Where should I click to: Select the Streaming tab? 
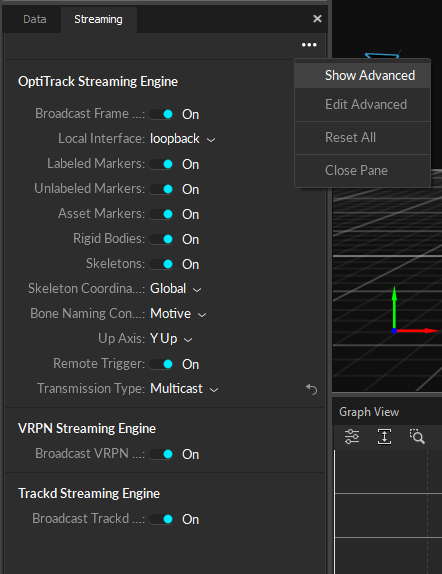99,19
